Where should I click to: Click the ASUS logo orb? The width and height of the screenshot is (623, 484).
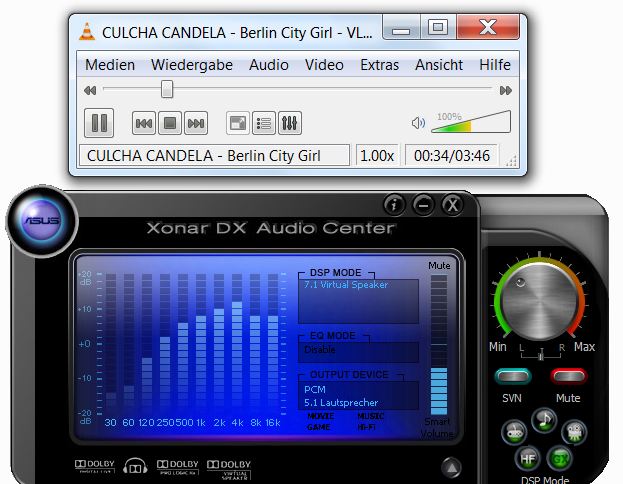tap(42, 221)
